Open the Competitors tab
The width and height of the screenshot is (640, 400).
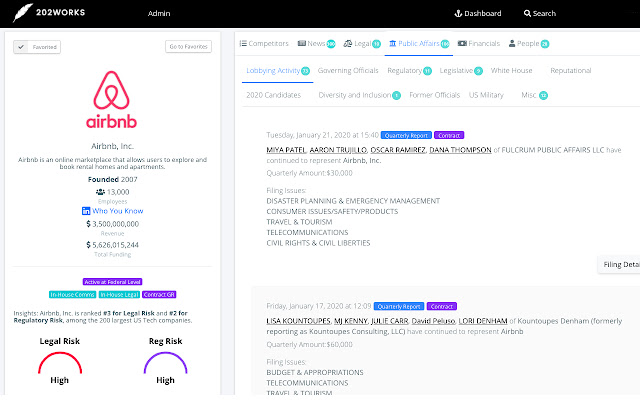coord(264,43)
